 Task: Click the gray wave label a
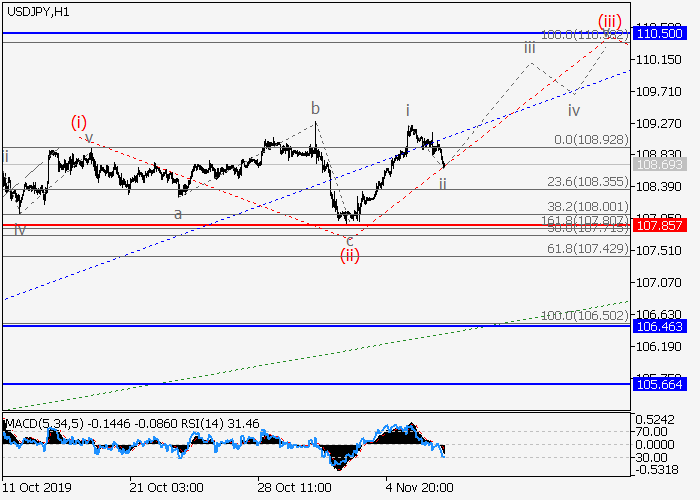[178, 213]
